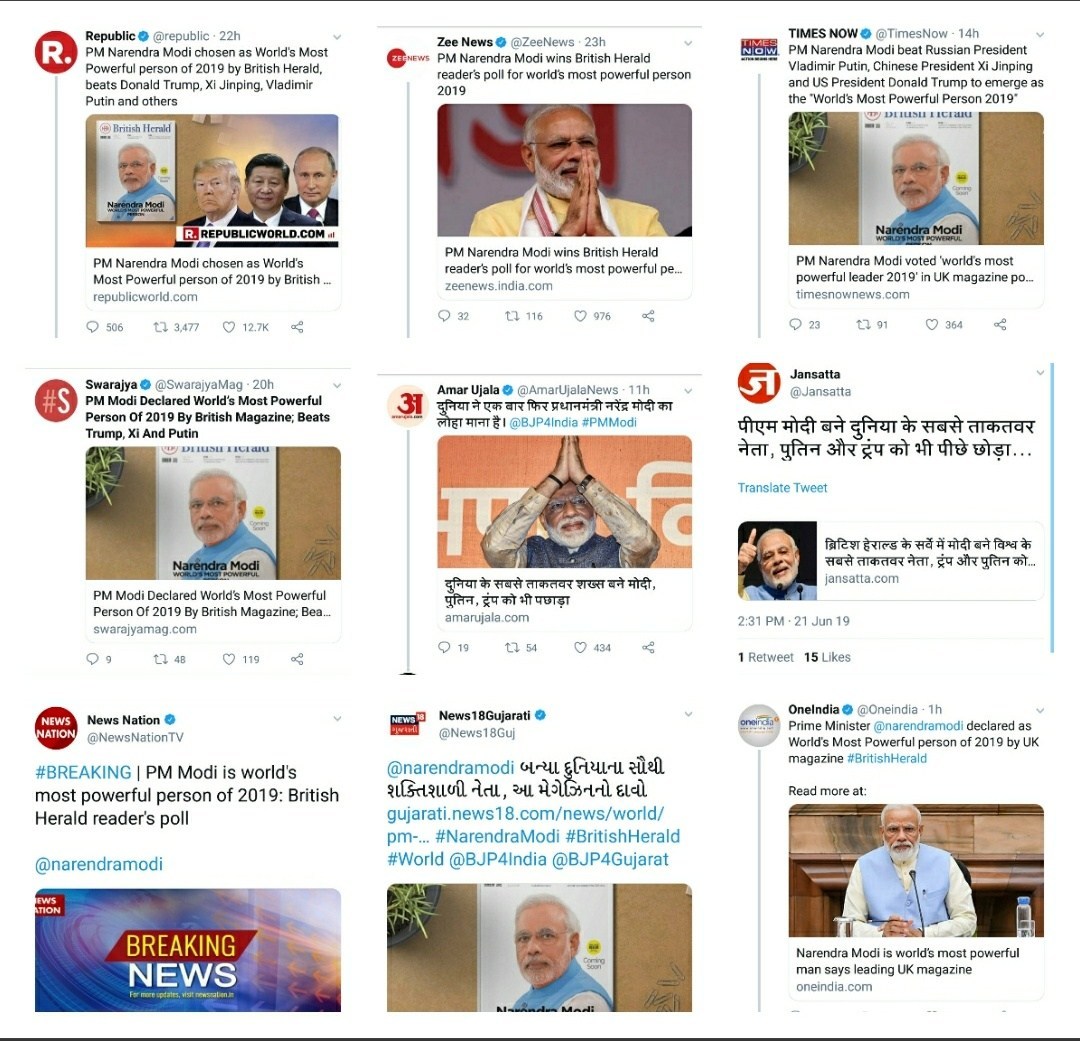Open the Republic profile avatar
Viewport: 1080px width, 1041px height.
tap(56, 52)
